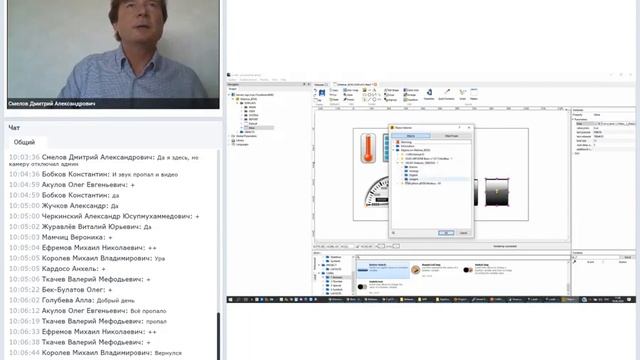
Task: Click the Бек-Булатов Олег chat message
Action: [x=60, y=290]
